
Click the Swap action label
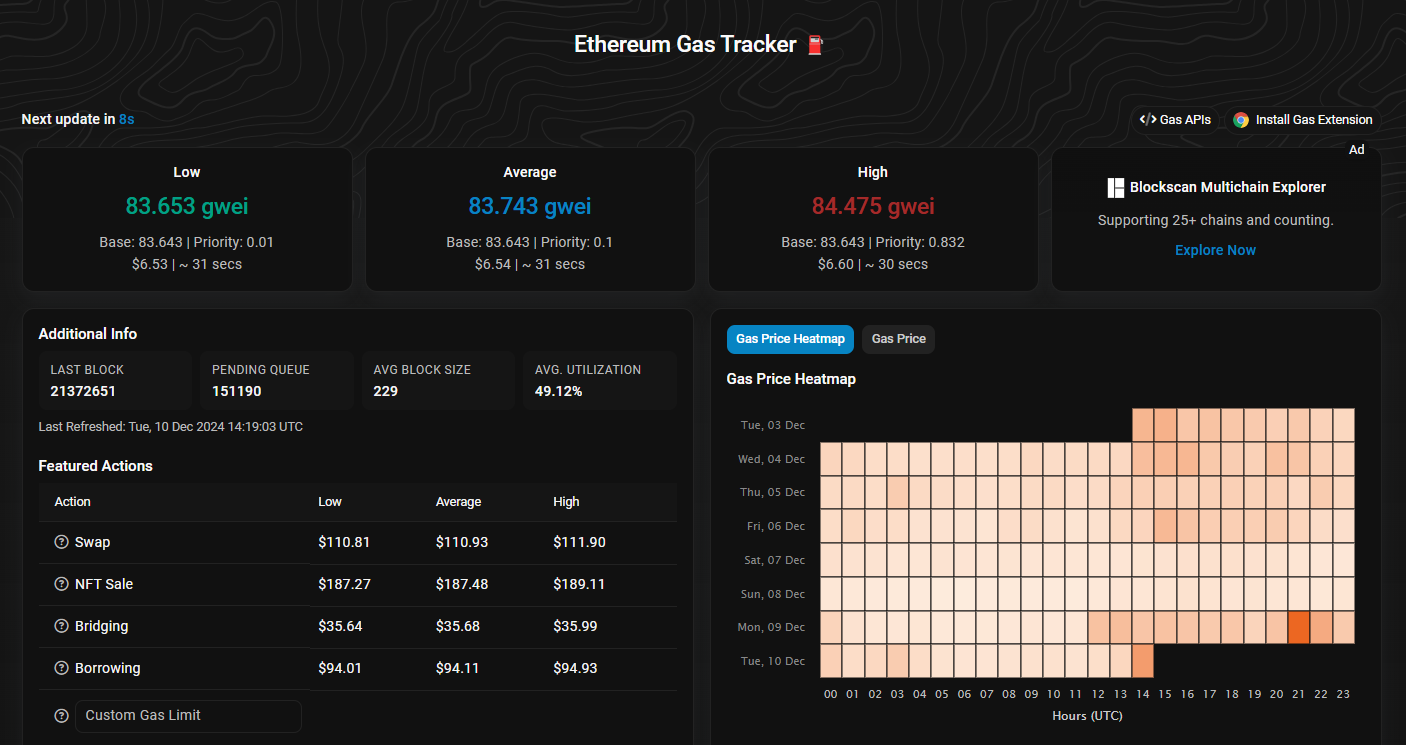tap(93, 542)
